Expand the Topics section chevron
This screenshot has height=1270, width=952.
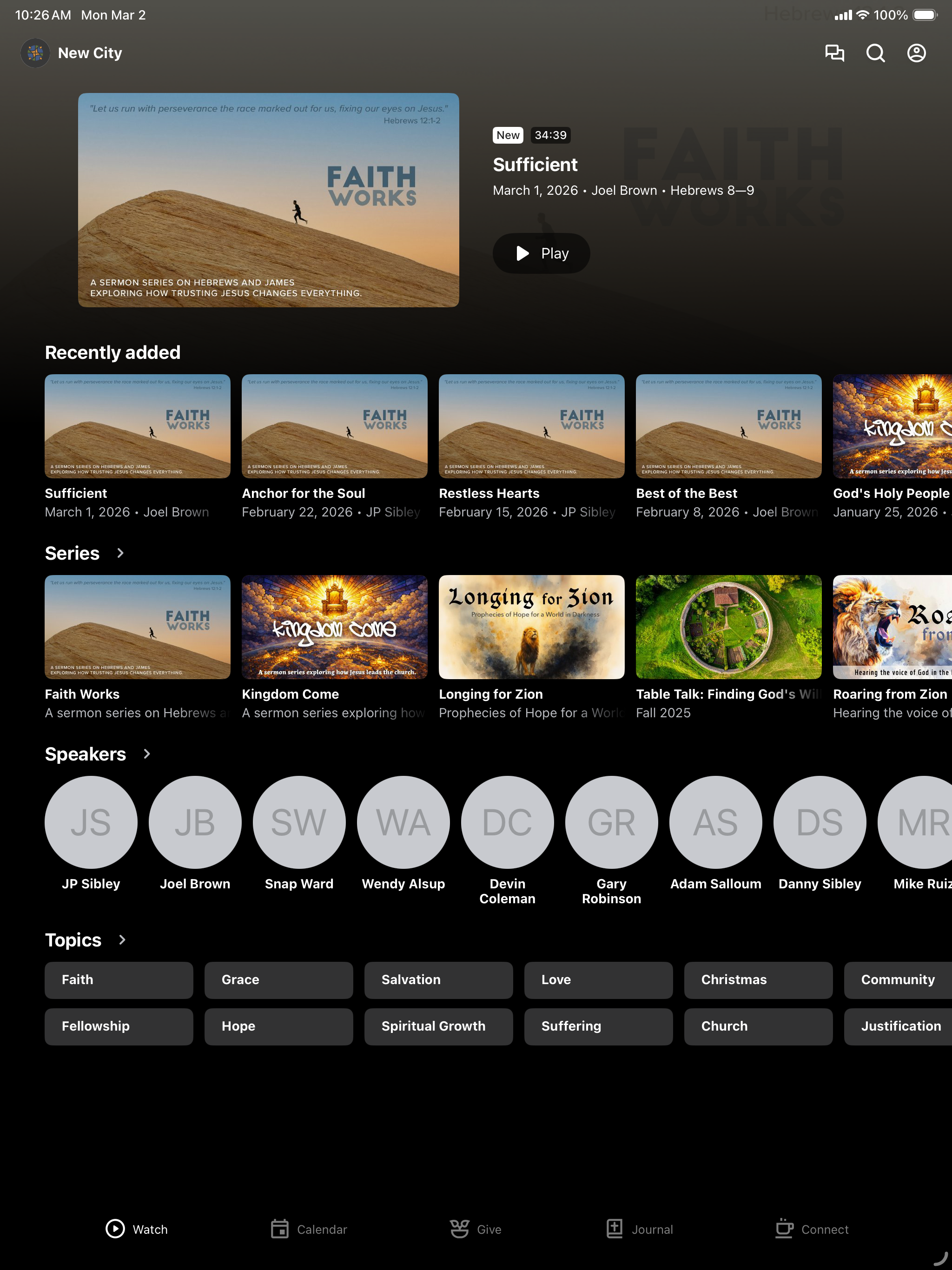[122, 940]
